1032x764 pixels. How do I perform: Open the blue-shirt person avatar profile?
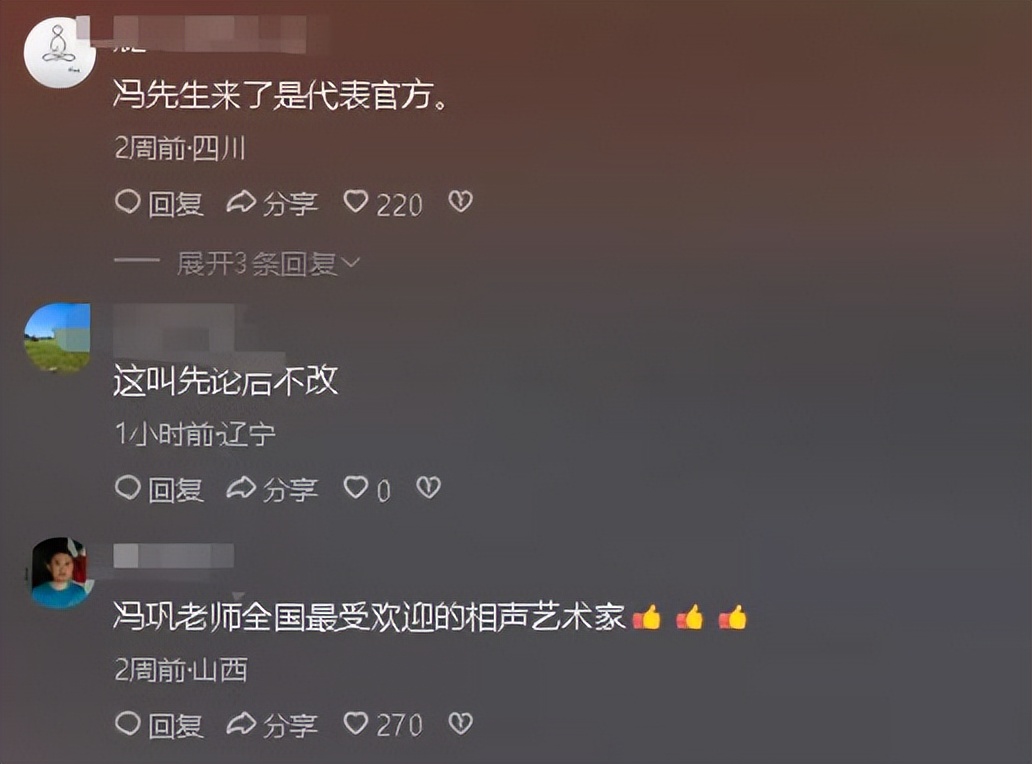(x=59, y=572)
